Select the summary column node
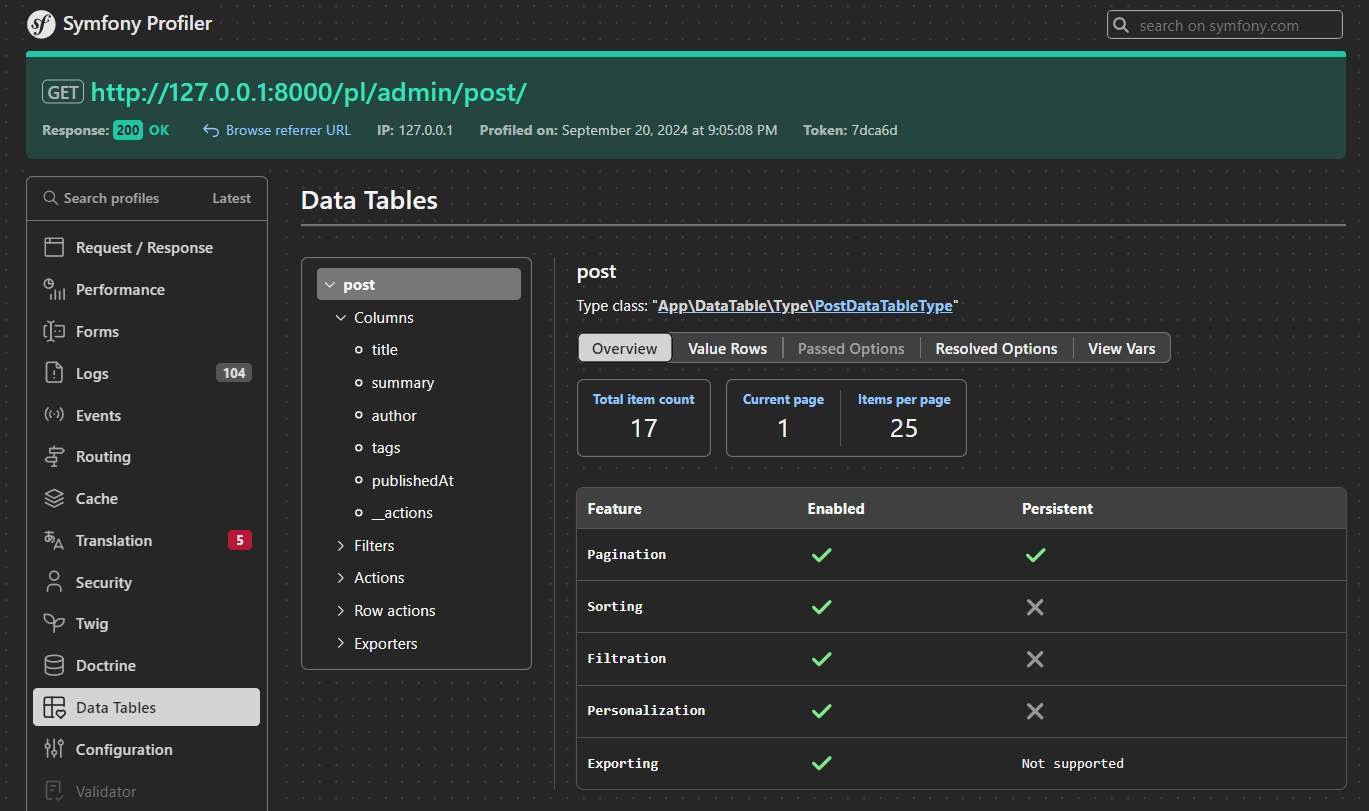Screen dimensions: 1369x811 pos(402,383)
